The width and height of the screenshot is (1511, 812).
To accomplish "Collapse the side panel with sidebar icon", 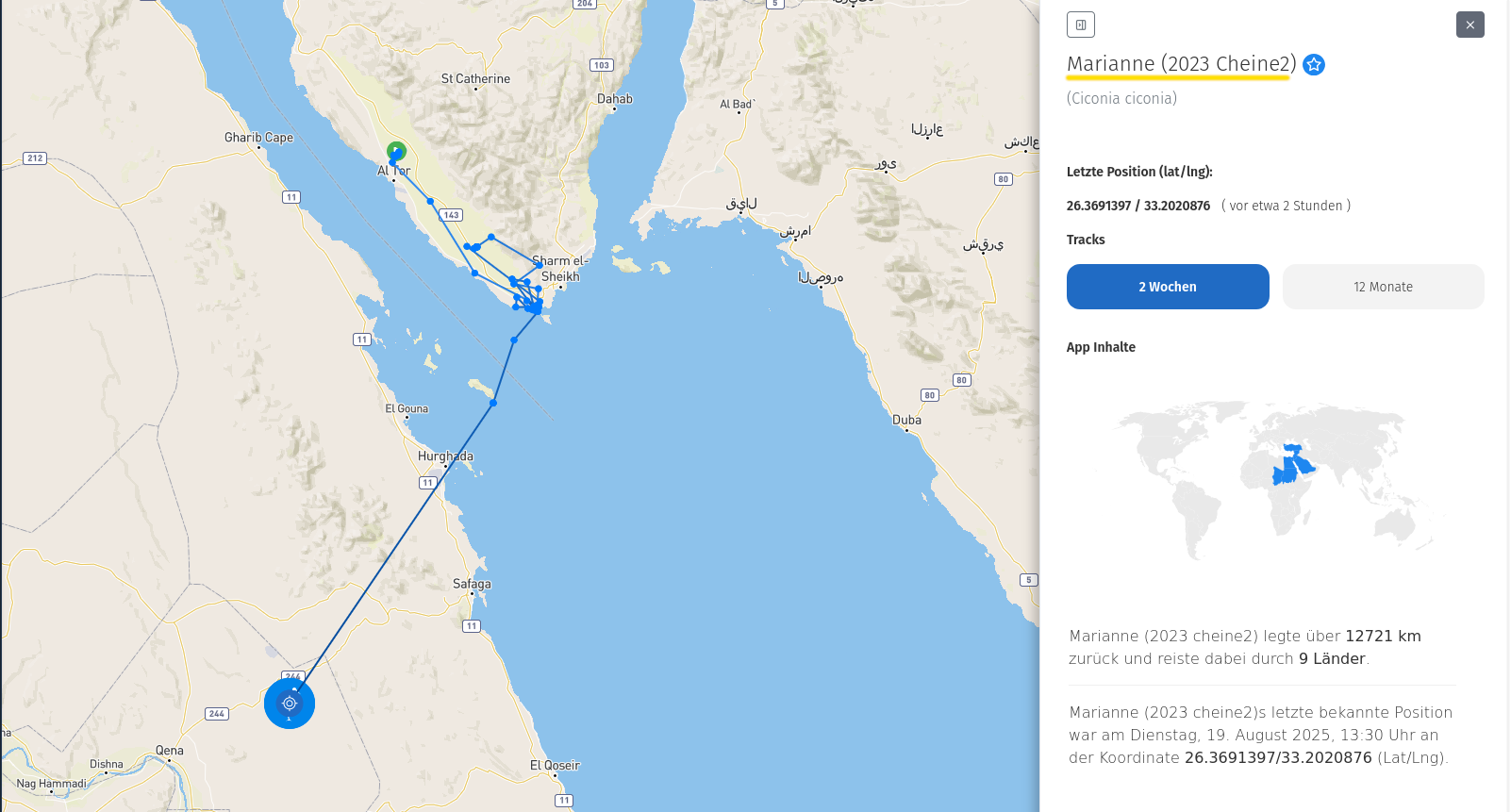I will 1080,25.
